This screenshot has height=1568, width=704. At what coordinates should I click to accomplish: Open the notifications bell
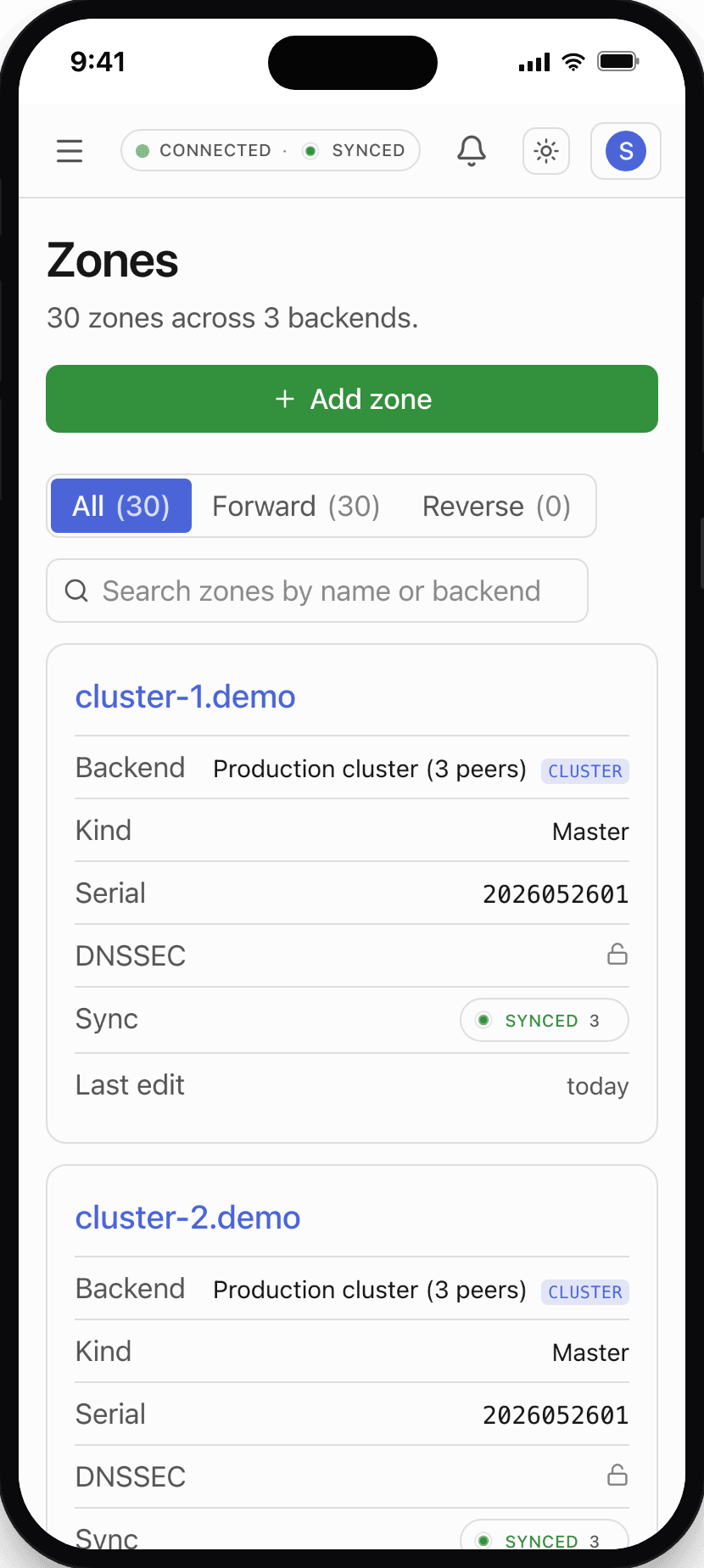[x=472, y=151]
